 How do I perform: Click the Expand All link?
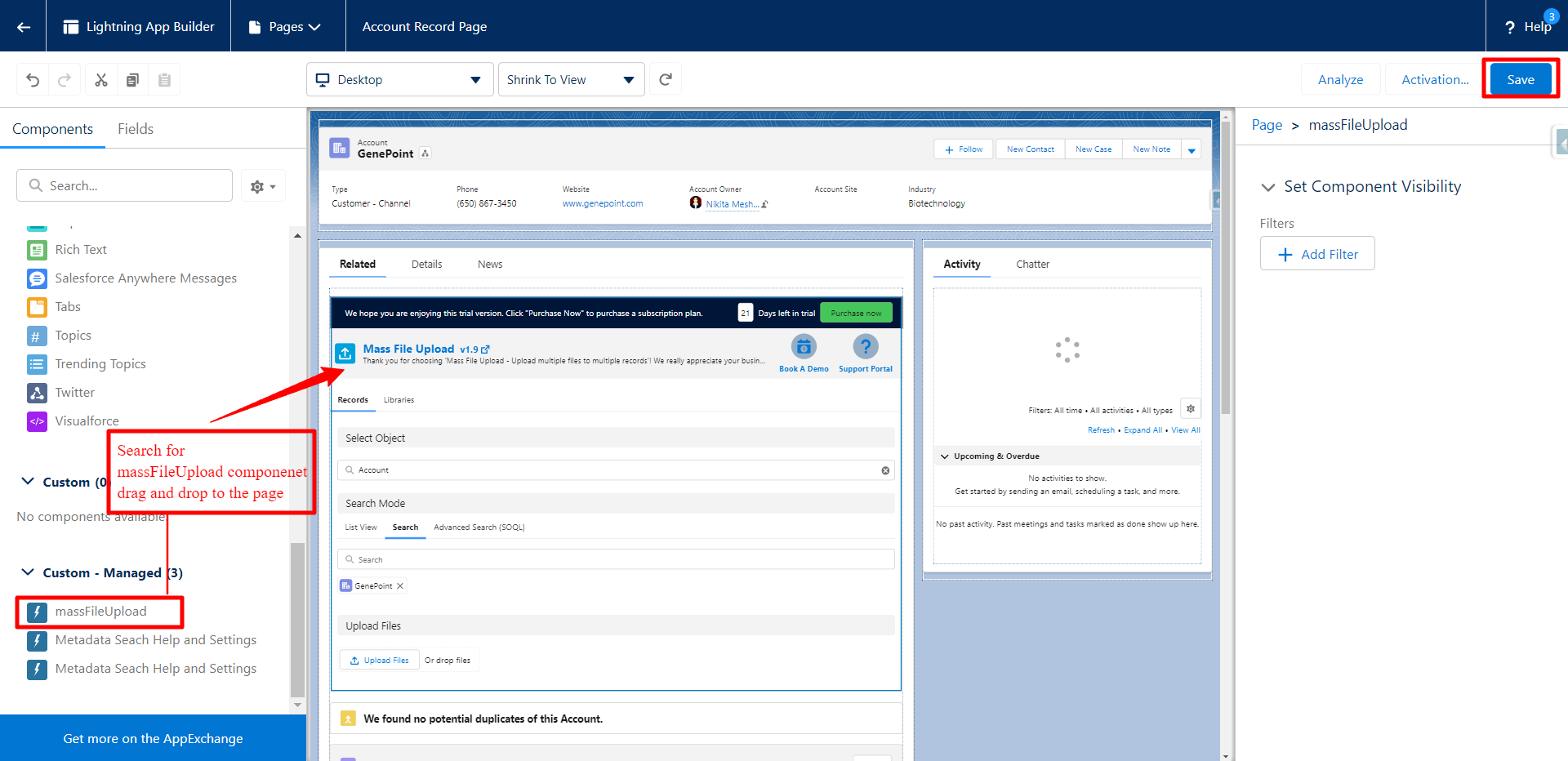1143,430
